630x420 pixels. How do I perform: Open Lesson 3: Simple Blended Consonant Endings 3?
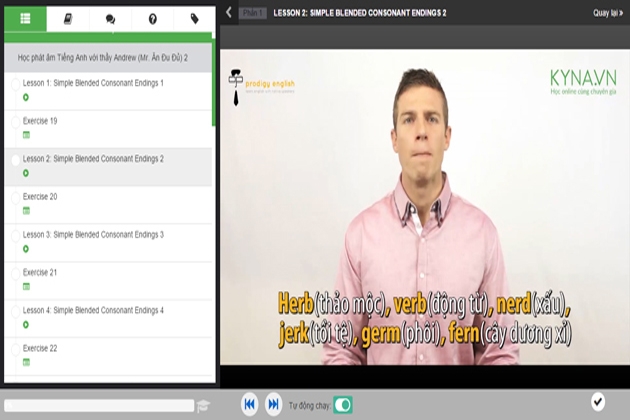pyautogui.click(x=93, y=235)
